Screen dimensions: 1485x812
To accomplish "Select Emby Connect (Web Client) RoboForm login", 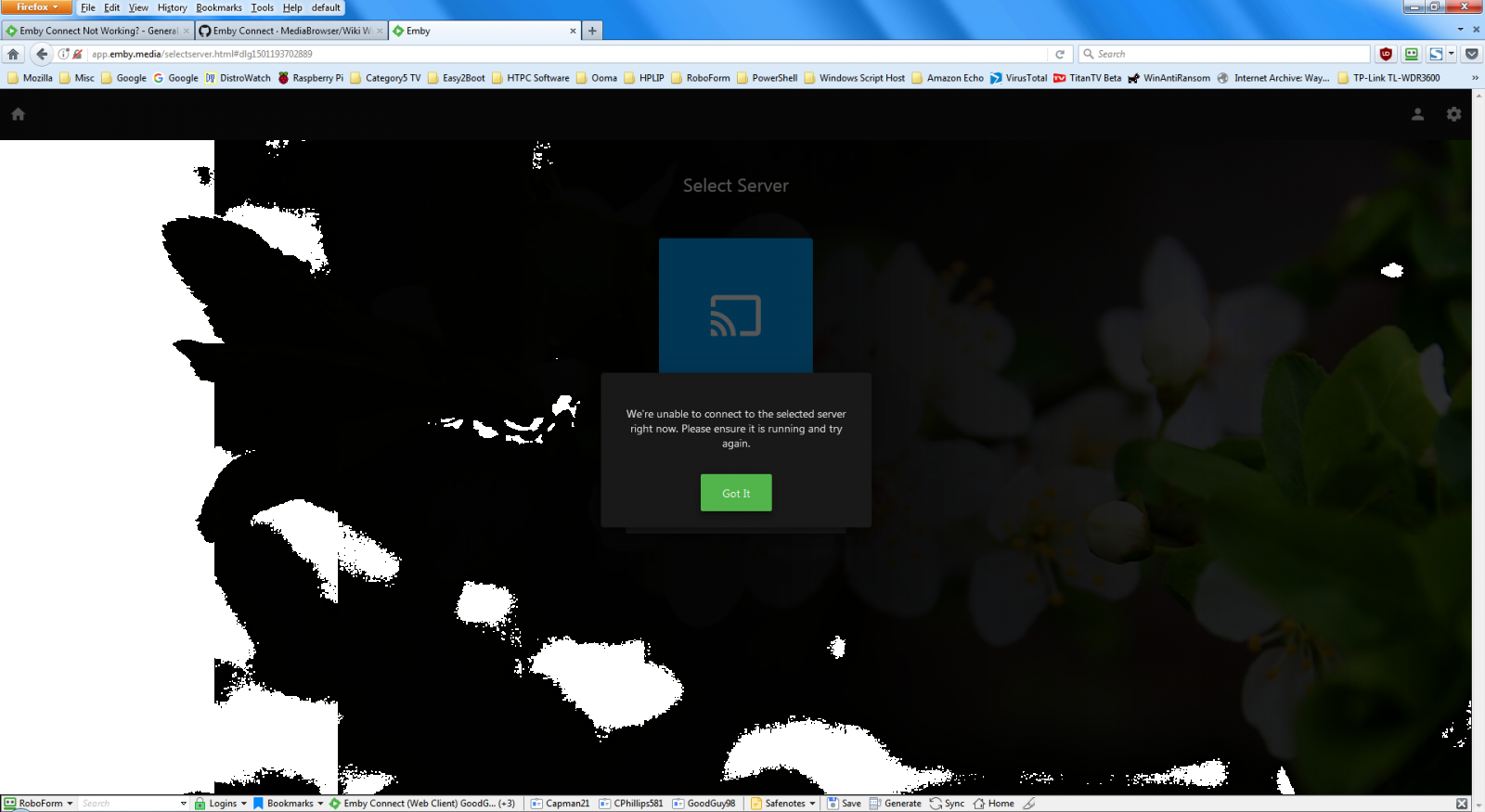I will pyautogui.click(x=422, y=804).
